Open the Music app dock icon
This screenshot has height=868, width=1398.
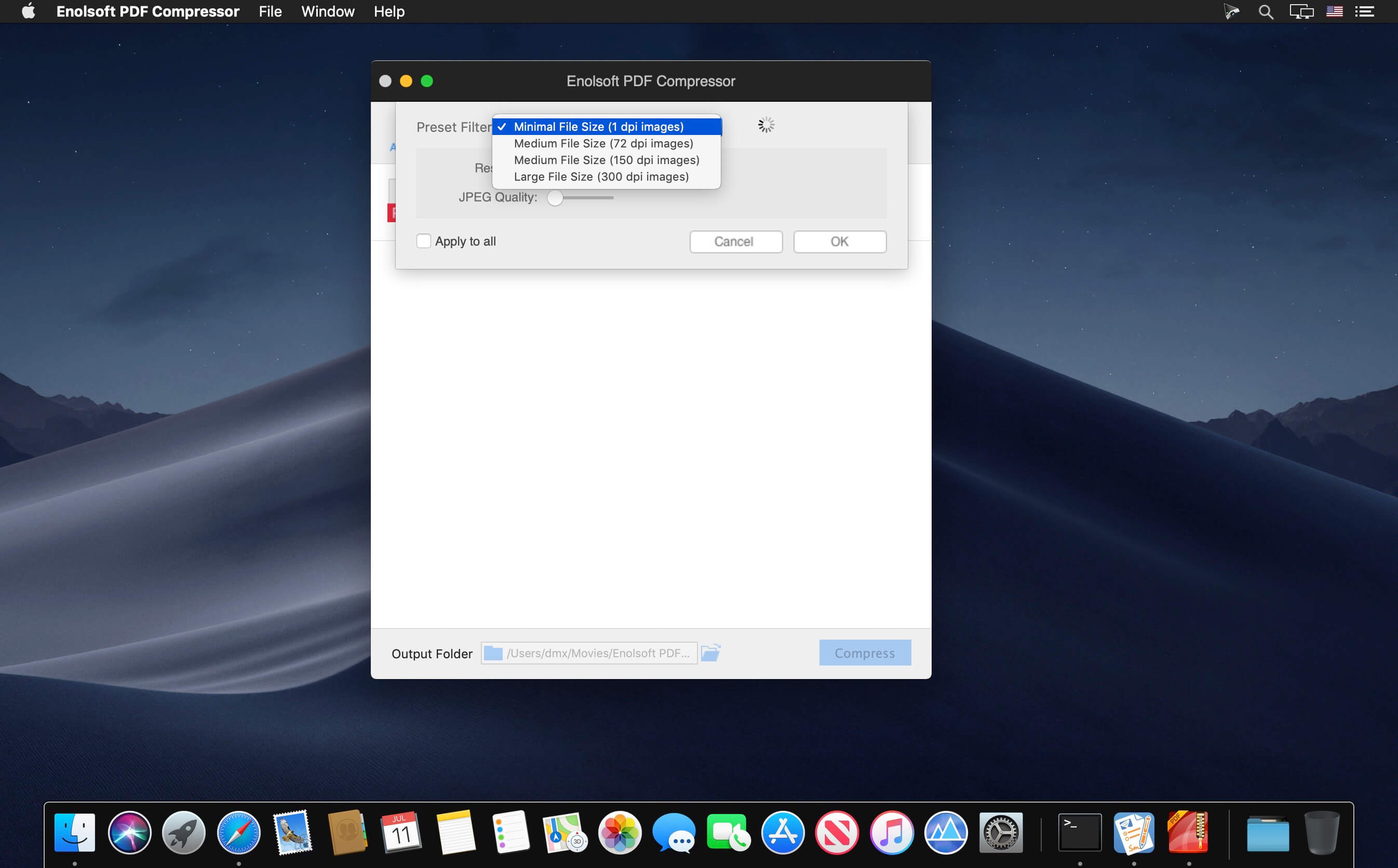pyautogui.click(x=891, y=832)
